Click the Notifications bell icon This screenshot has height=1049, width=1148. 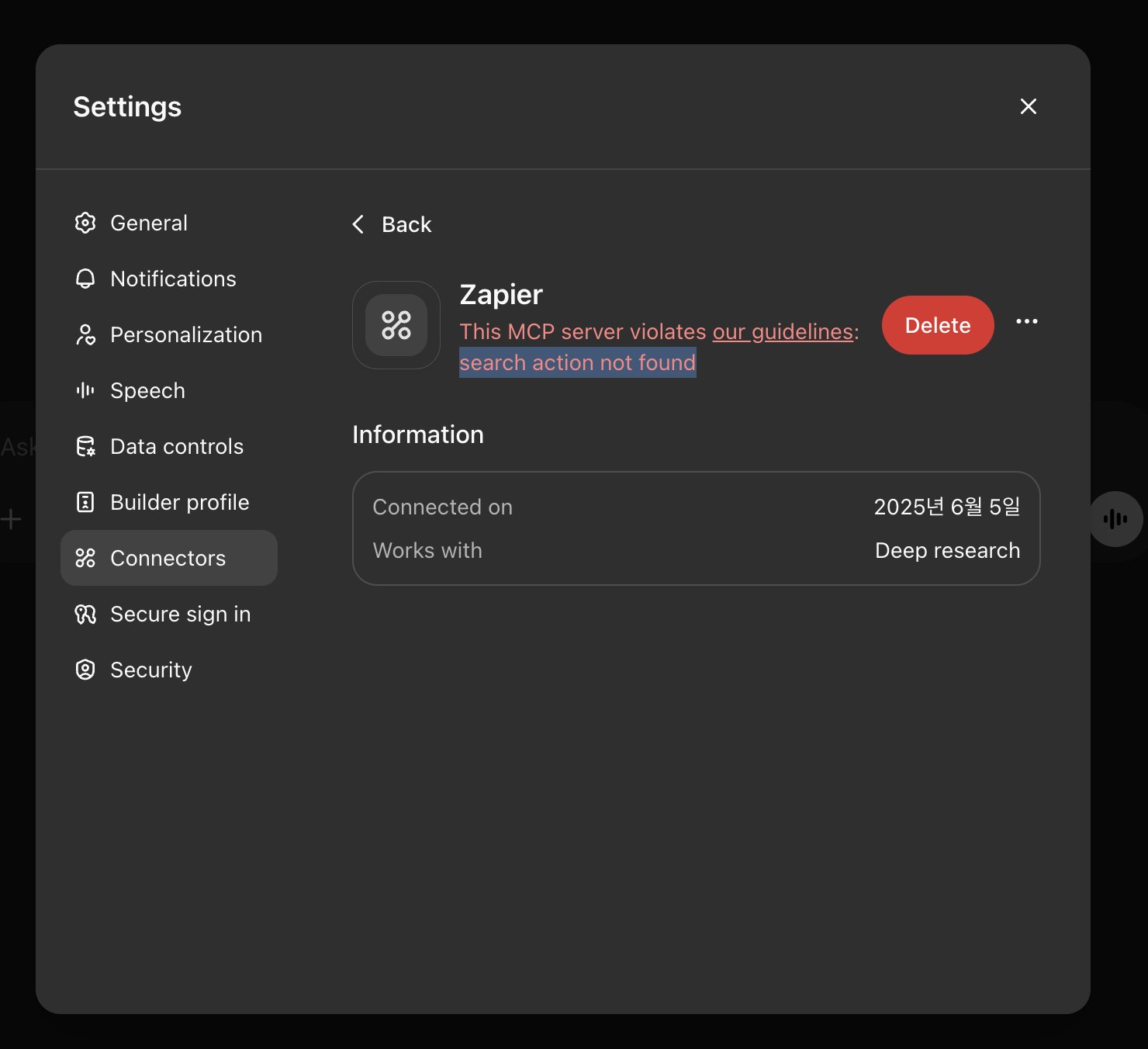pos(85,279)
